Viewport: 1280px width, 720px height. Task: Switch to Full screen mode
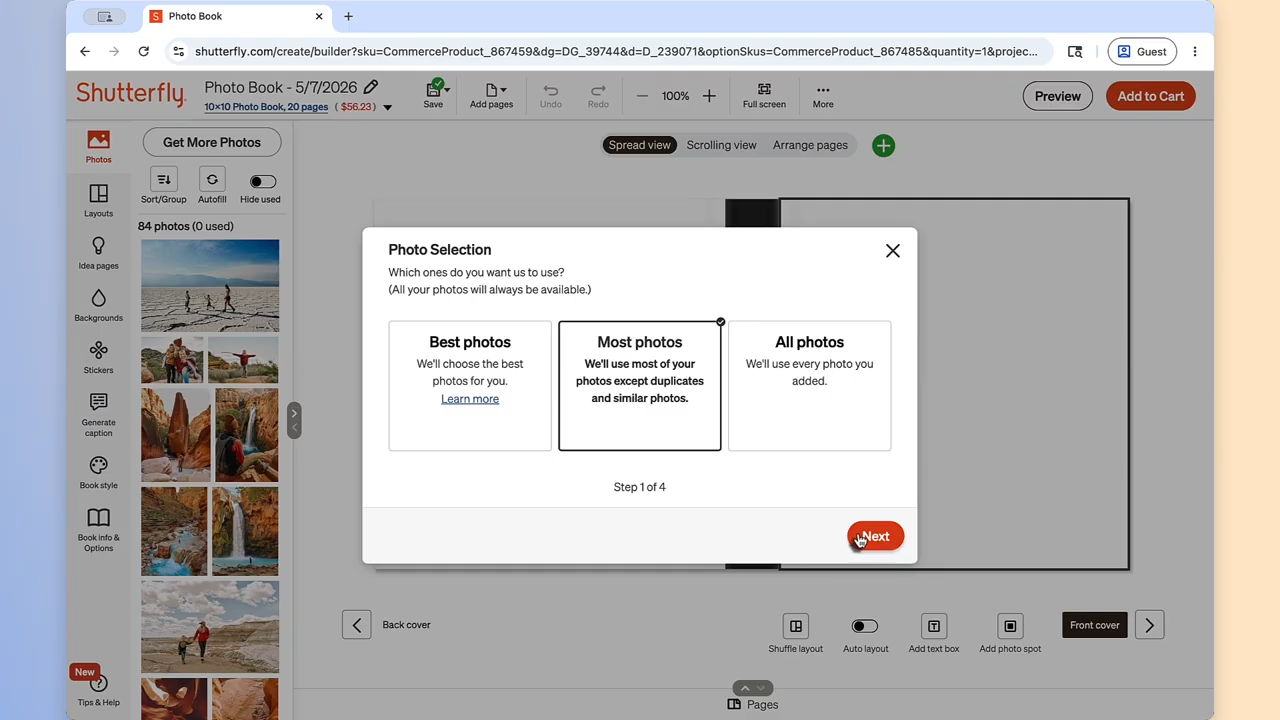point(764,96)
